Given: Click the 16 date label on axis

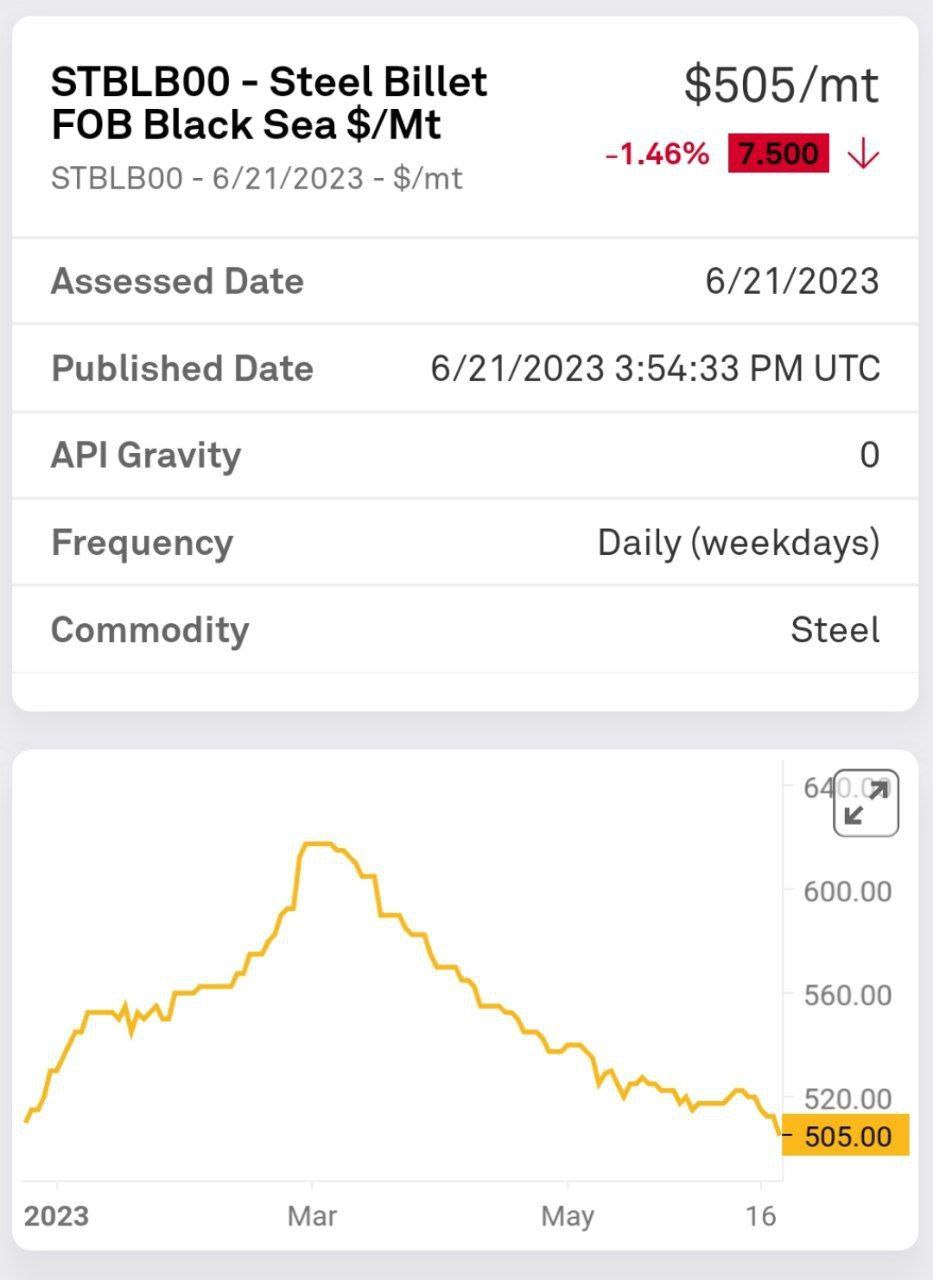Looking at the screenshot, I should (762, 1217).
